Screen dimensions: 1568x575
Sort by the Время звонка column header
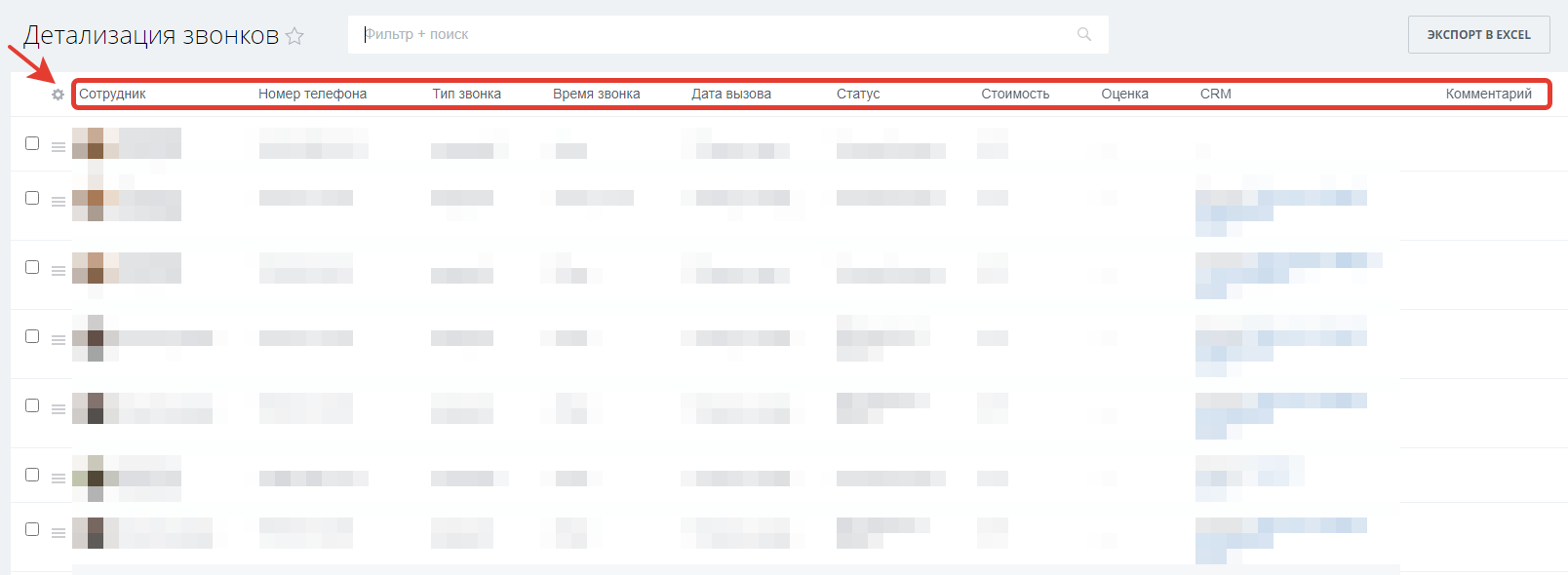[x=597, y=94]
